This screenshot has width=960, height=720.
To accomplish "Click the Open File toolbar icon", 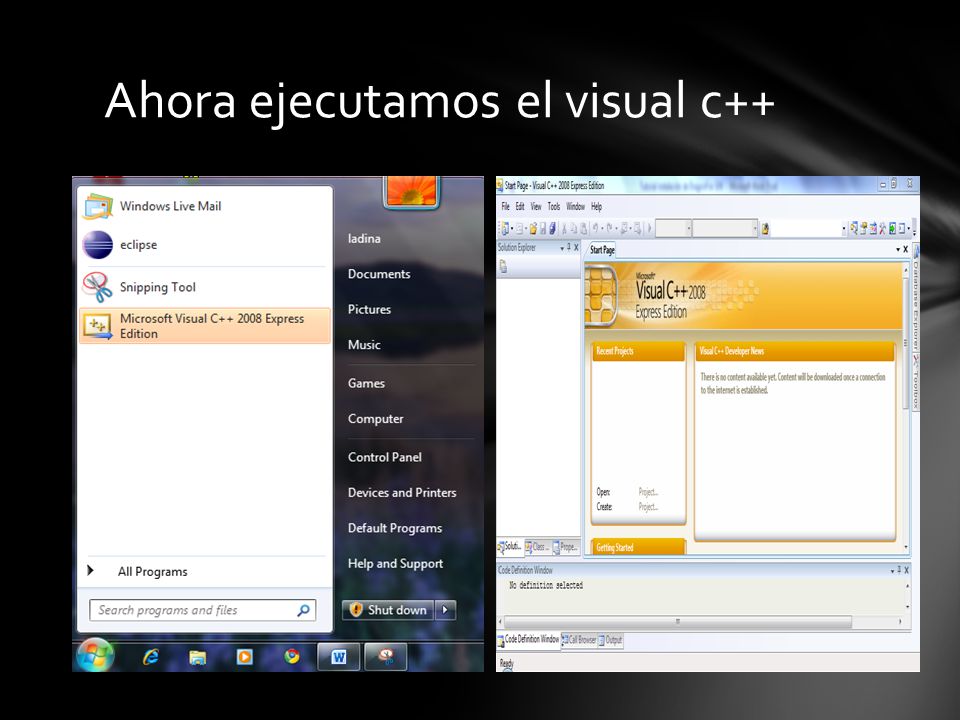I will point(533,229).
